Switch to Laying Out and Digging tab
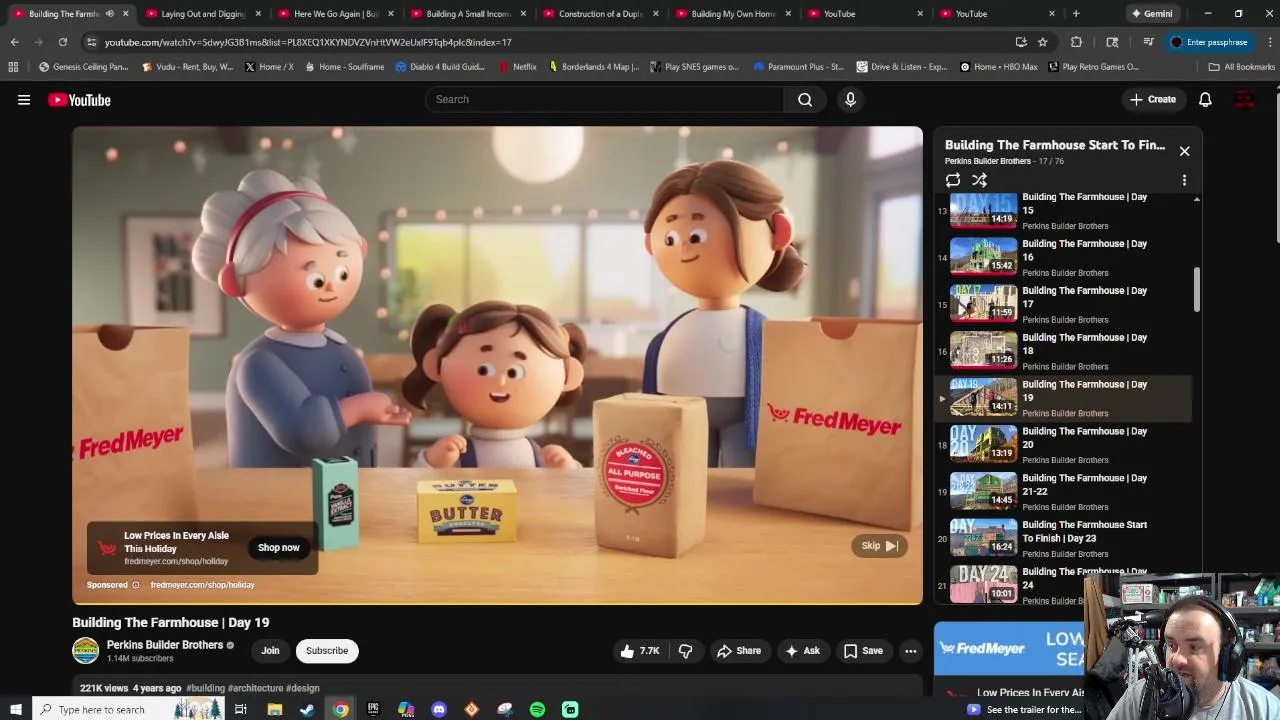This screenshot has height=720, width=1280. 203,14
